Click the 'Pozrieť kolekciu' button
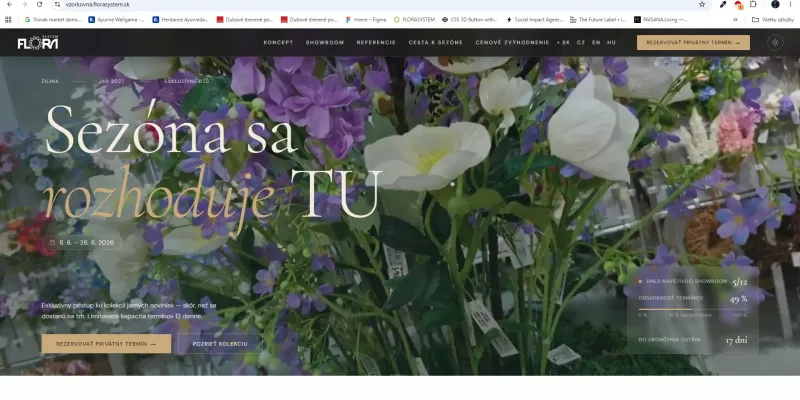This screenshot has width=800, height=400. click(220, 344)
